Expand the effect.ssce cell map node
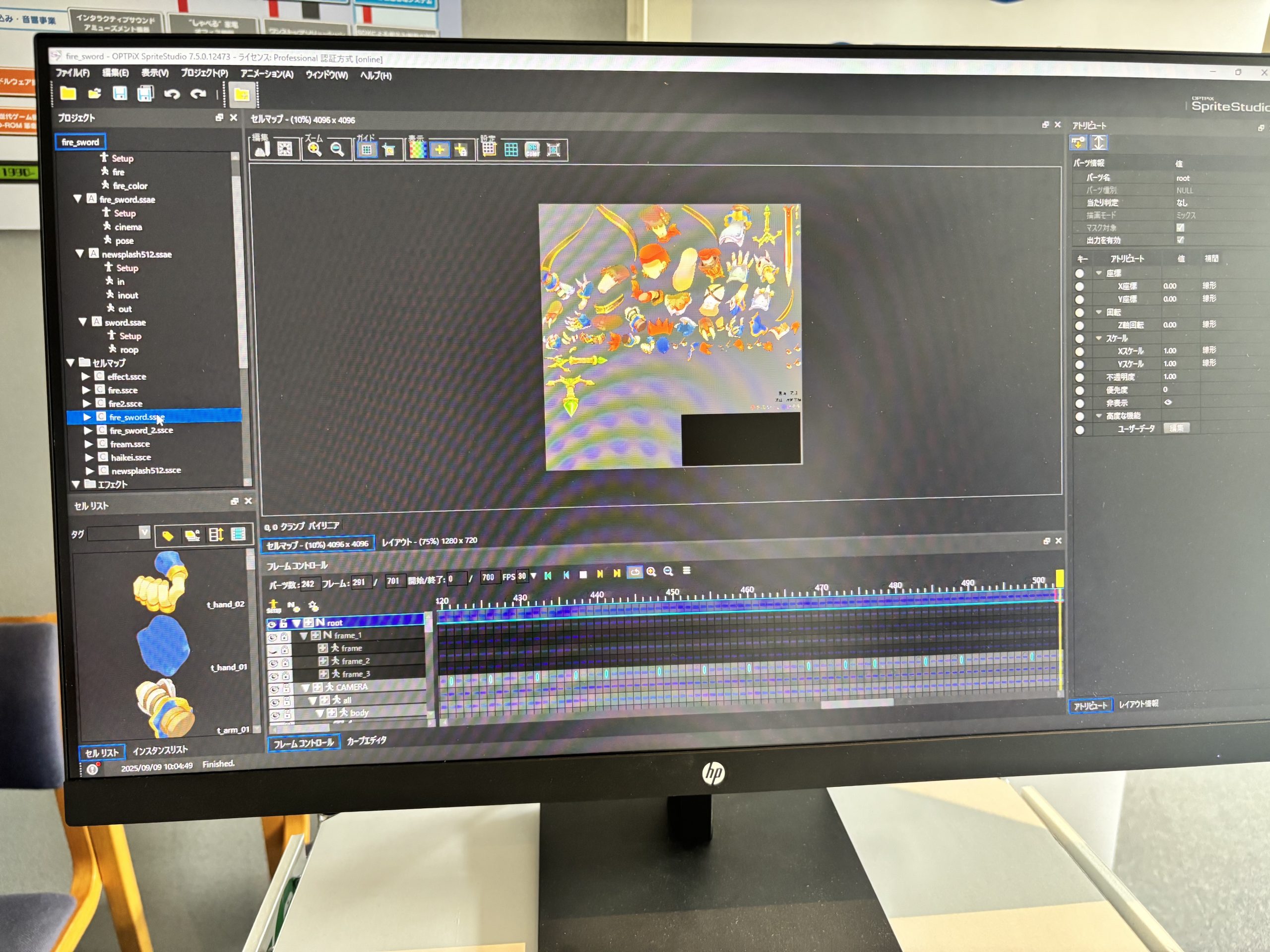 tap(85, 376)
